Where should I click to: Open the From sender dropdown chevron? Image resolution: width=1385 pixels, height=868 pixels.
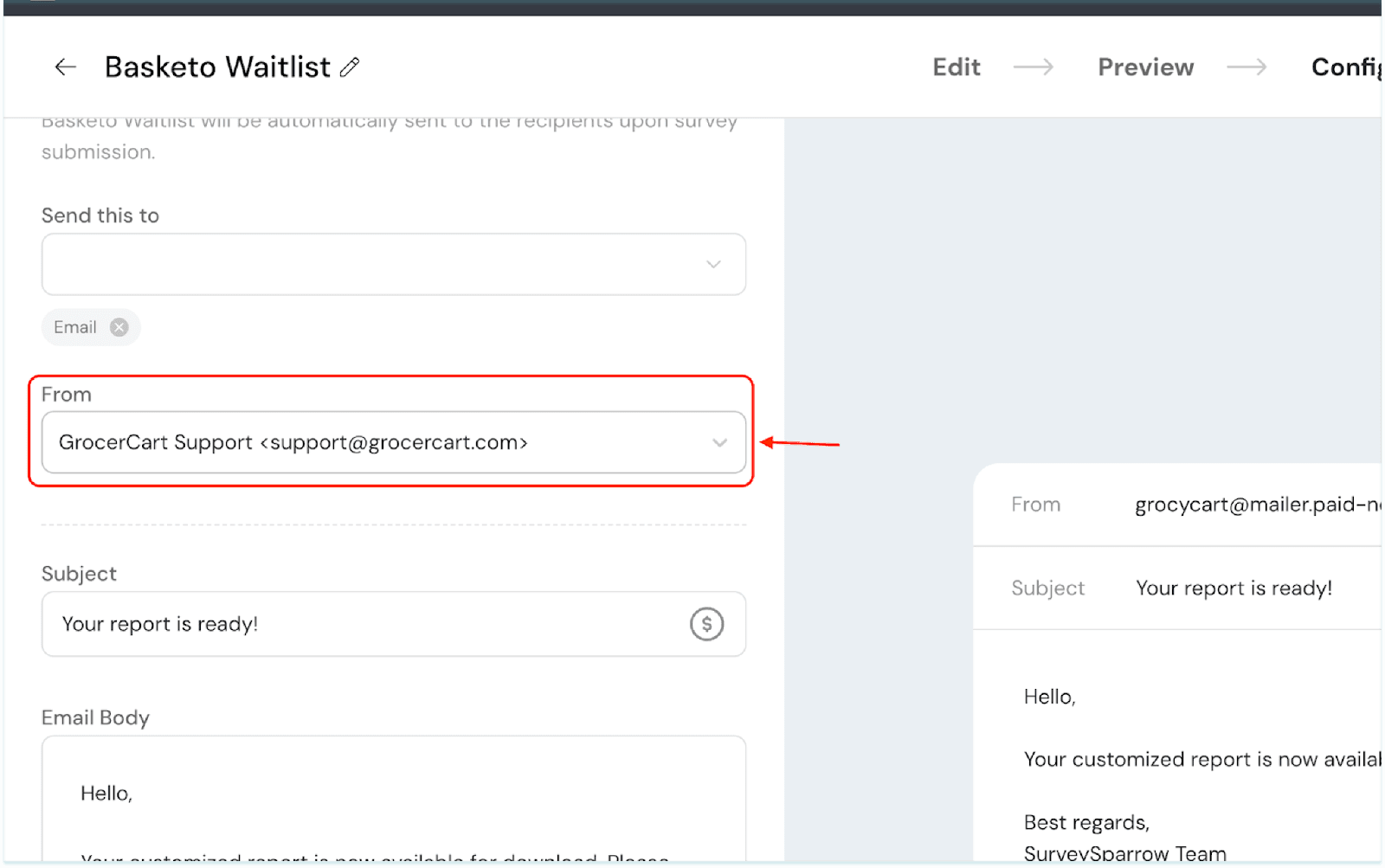[x=719, y=443]
